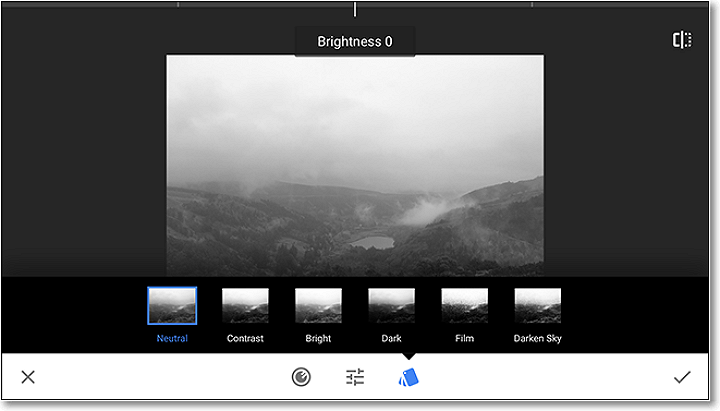Apply the Darken Sky preset thumbnail
The image size is (720, 411).
(538, 305)
